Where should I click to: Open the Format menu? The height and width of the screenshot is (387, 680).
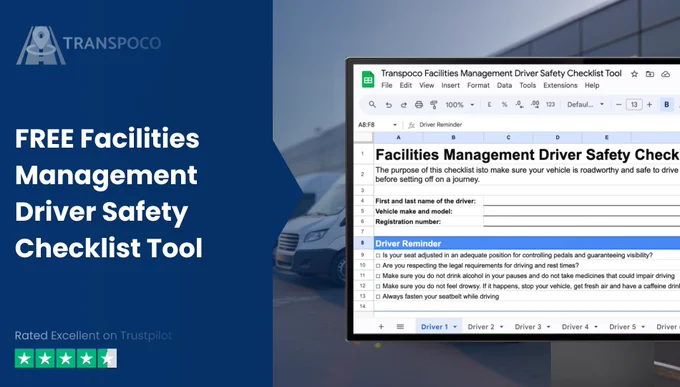(478, 85)
